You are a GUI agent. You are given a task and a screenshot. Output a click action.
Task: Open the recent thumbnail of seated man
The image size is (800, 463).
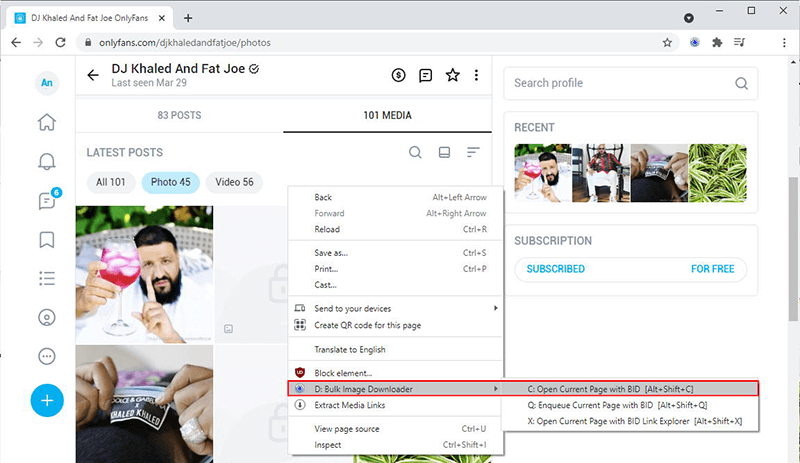[x=601, y=173]
